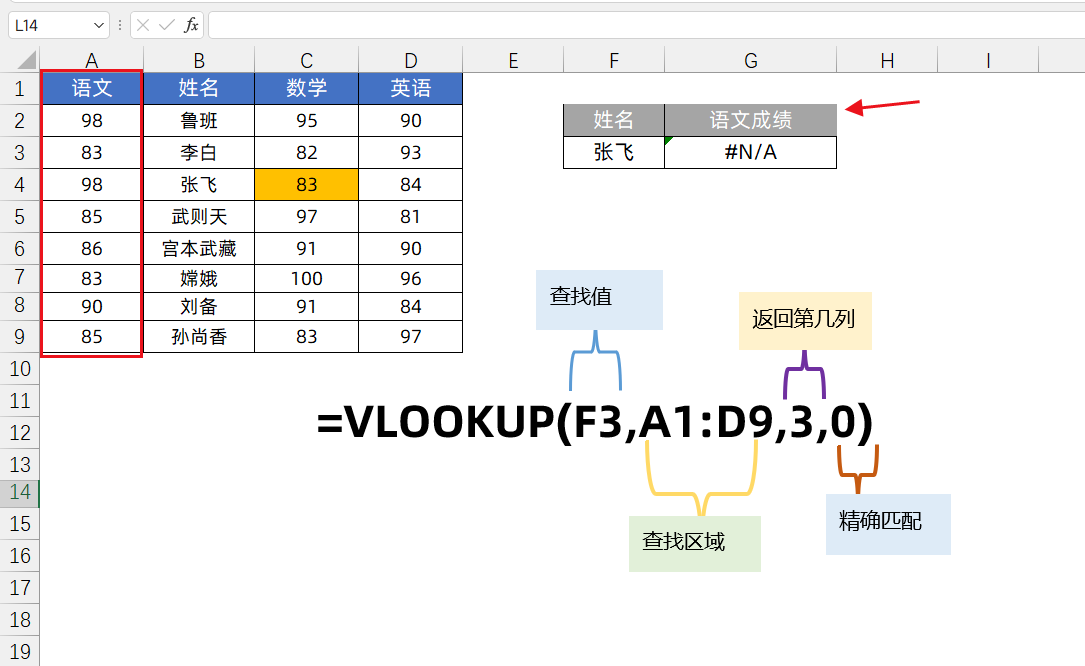
Task: Expand the Name Box dropdown arrow
Action: (x=98, y=25)
